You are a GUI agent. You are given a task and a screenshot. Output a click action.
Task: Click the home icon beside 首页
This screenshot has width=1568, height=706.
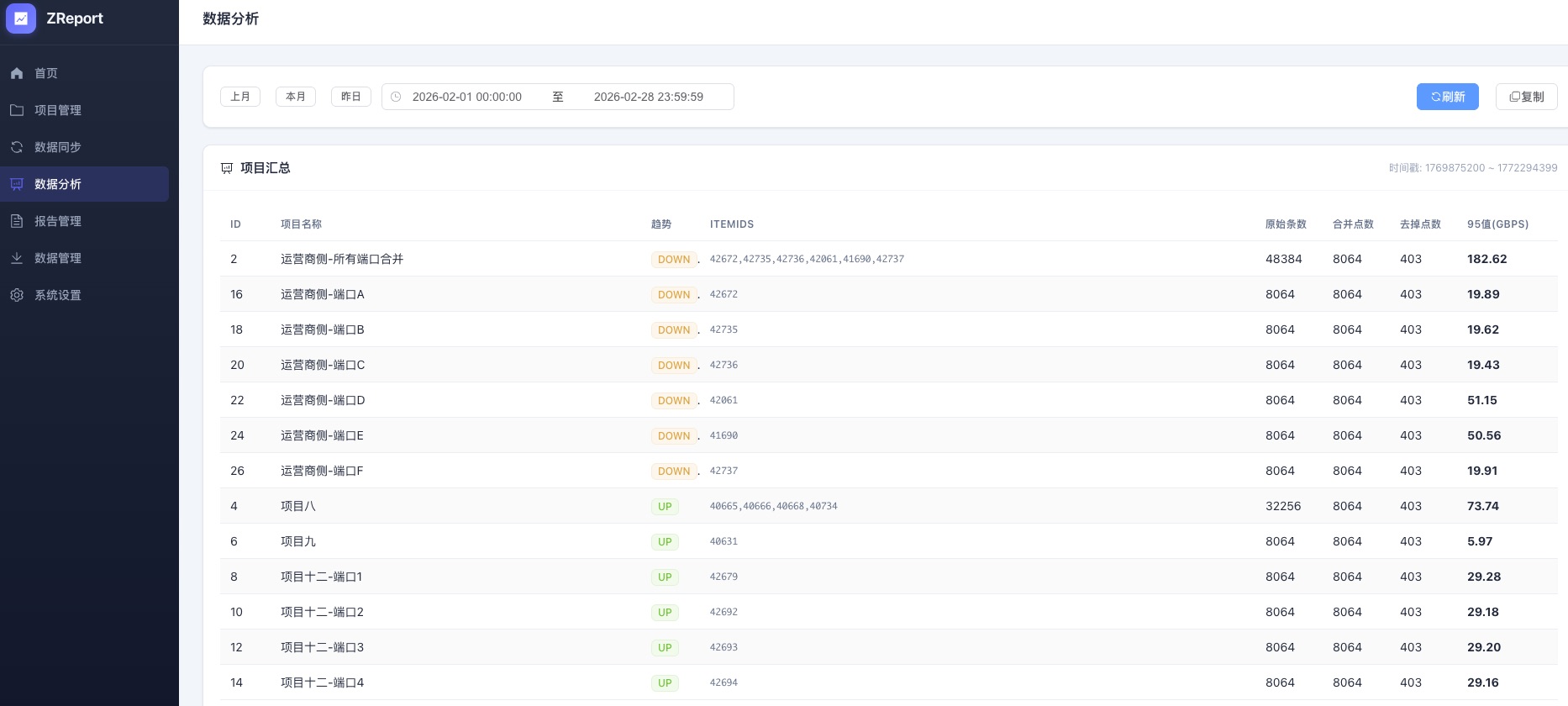pos(17,73)
